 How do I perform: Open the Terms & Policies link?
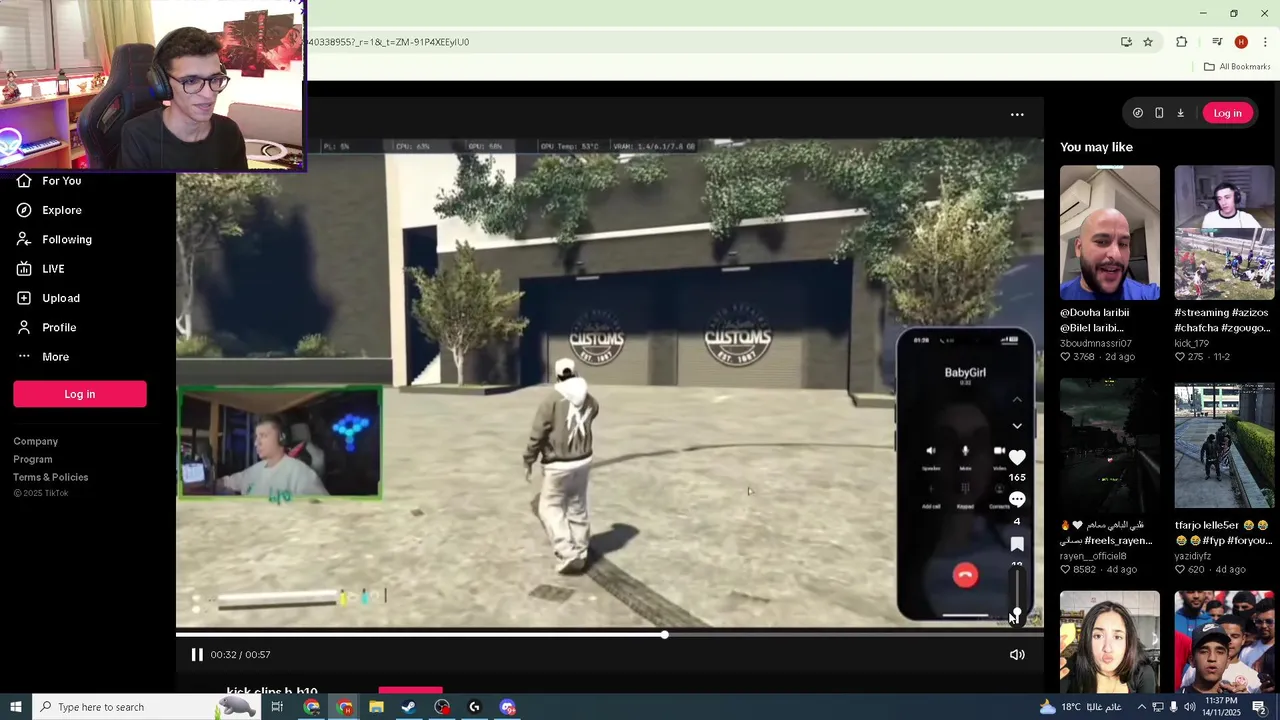[x=51, y=477]
